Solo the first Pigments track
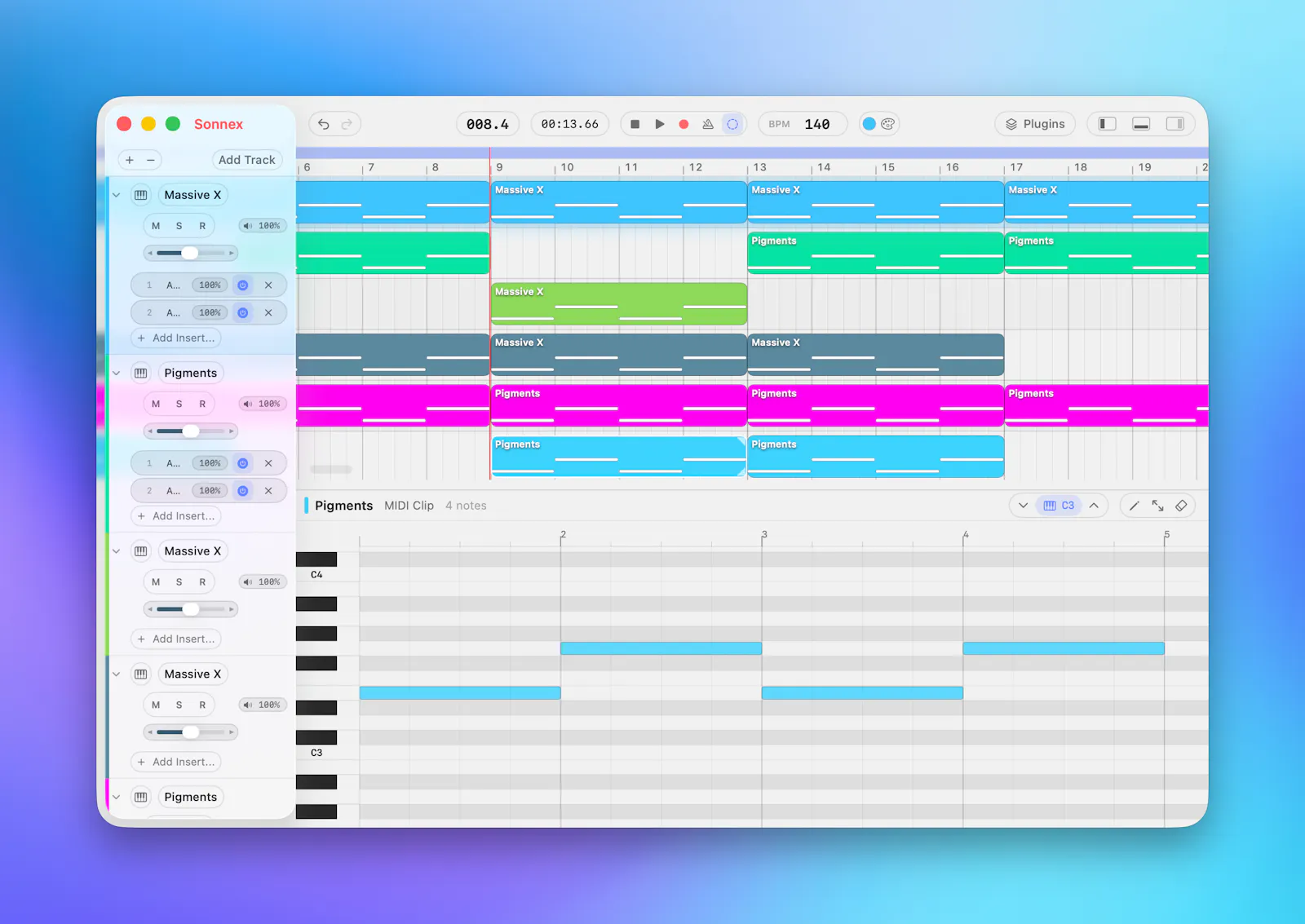 [x=179, y=404]
